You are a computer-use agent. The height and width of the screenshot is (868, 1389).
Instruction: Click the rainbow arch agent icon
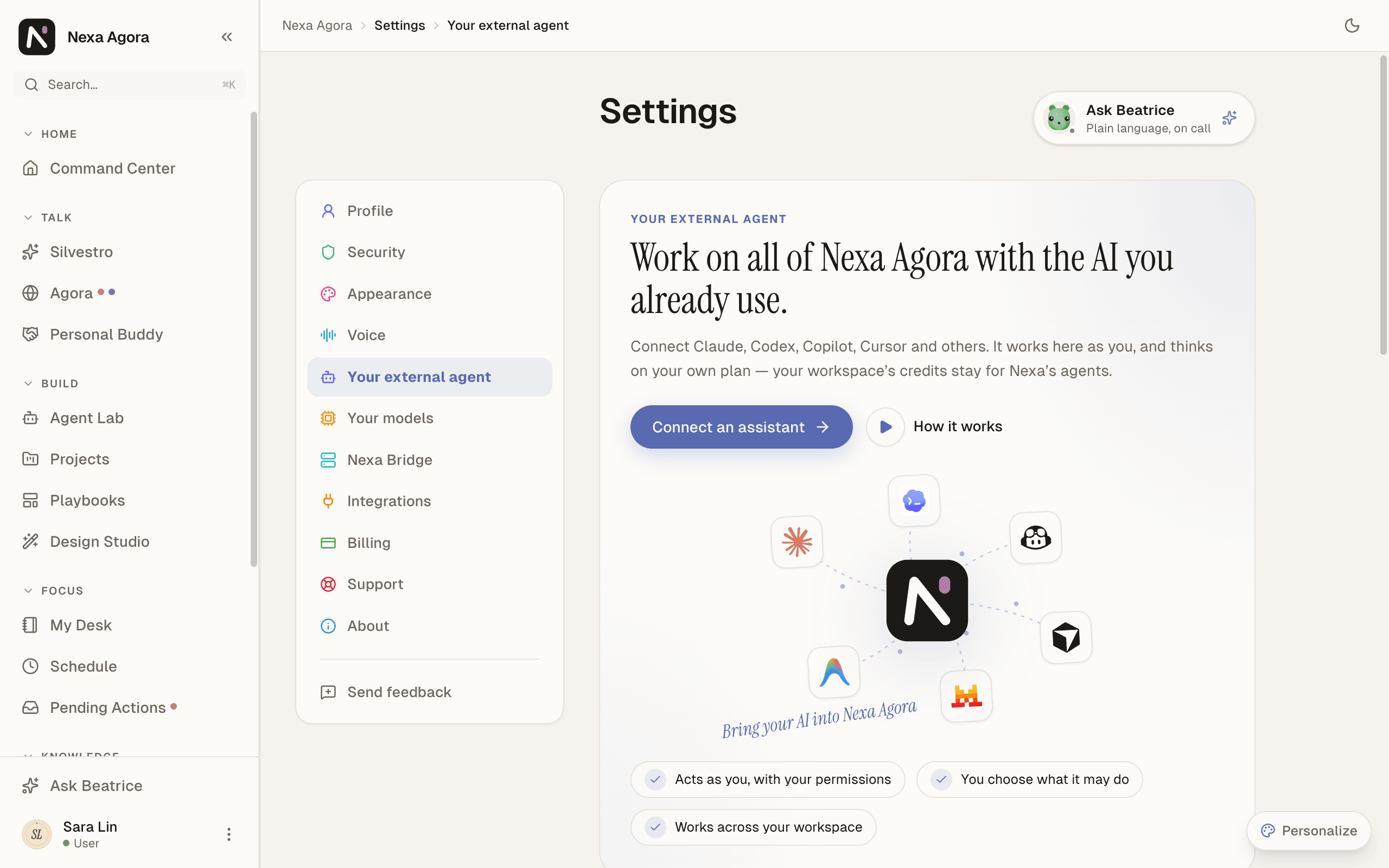click(x=833, y=672)
